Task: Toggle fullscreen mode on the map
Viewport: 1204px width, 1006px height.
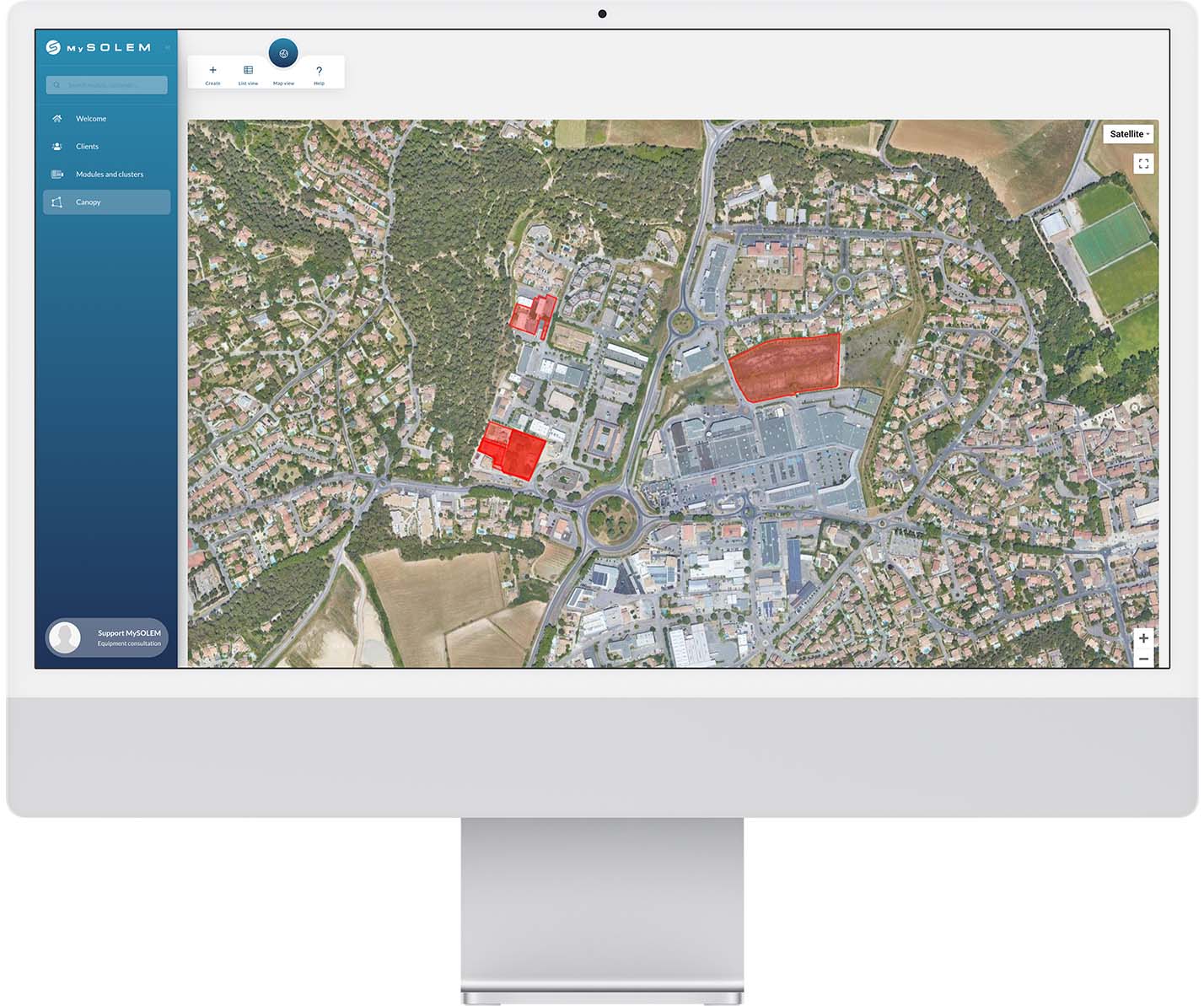Action: click(x=1144, y=163)
